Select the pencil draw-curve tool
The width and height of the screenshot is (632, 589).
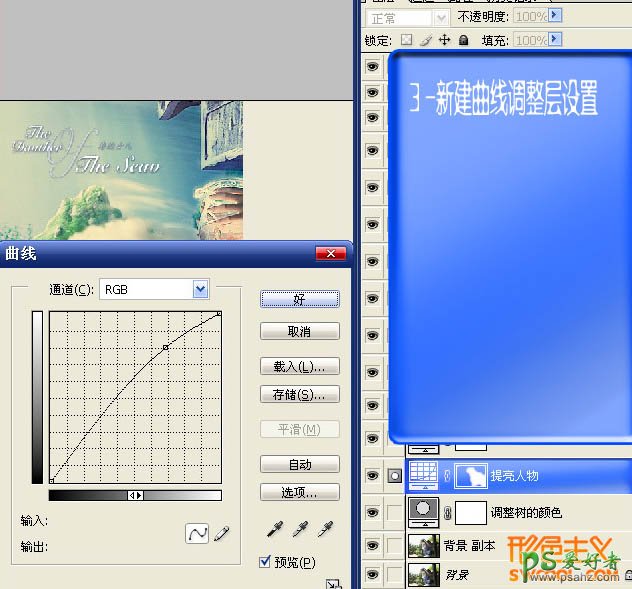[x=221, y=534]
